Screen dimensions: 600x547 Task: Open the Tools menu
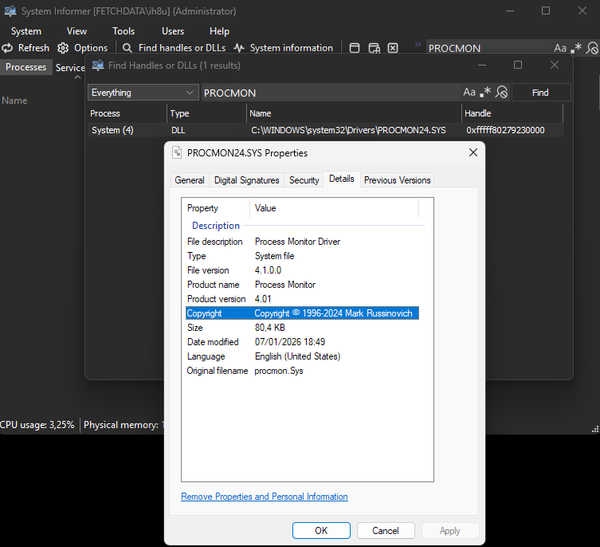pyautogui.click(x=123, y=31)
